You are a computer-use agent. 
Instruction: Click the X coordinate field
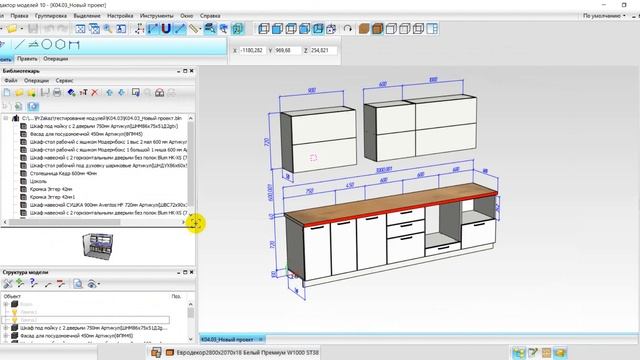252,50
